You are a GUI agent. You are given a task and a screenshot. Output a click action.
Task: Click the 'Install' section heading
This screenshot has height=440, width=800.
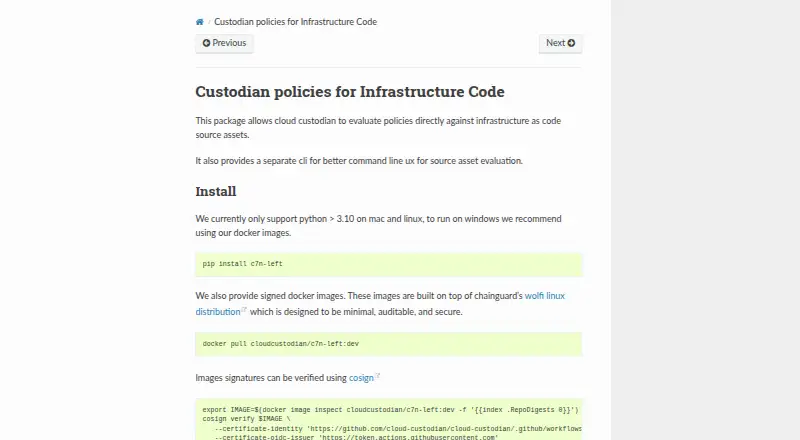click(x=216, y=191)
